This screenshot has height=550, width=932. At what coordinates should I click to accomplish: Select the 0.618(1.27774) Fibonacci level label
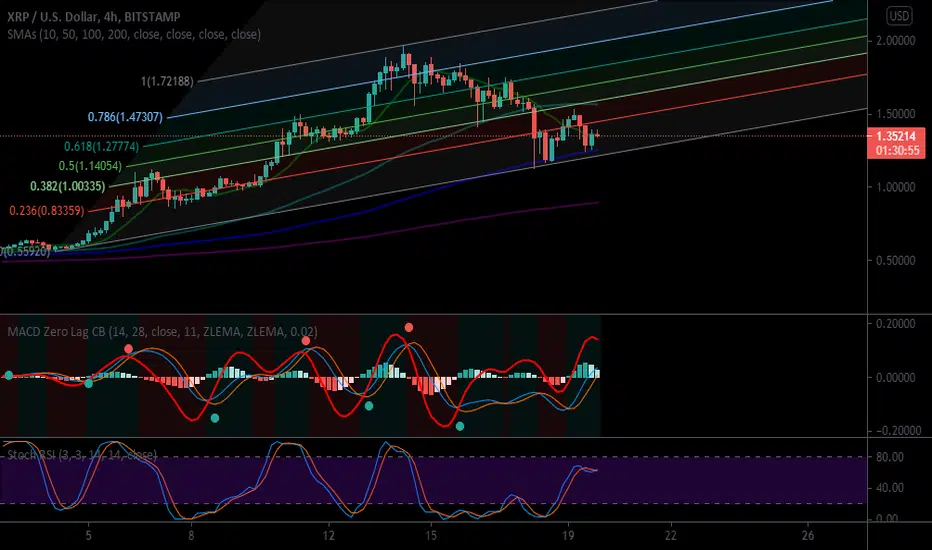(102, 146)
